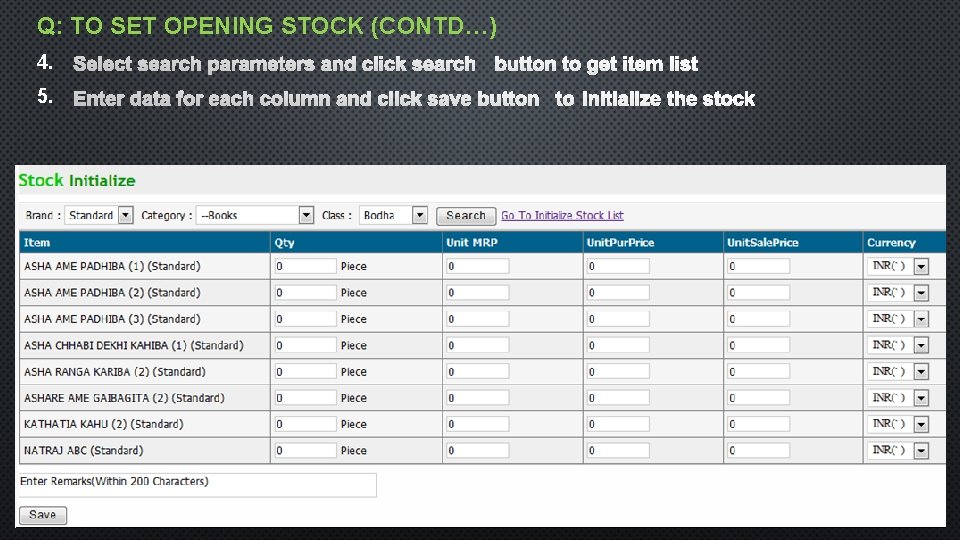The width and height of the screenshot is (960, 540).
Task: Open the Class dropdown showing Bodha
Action: click(394, 215)
